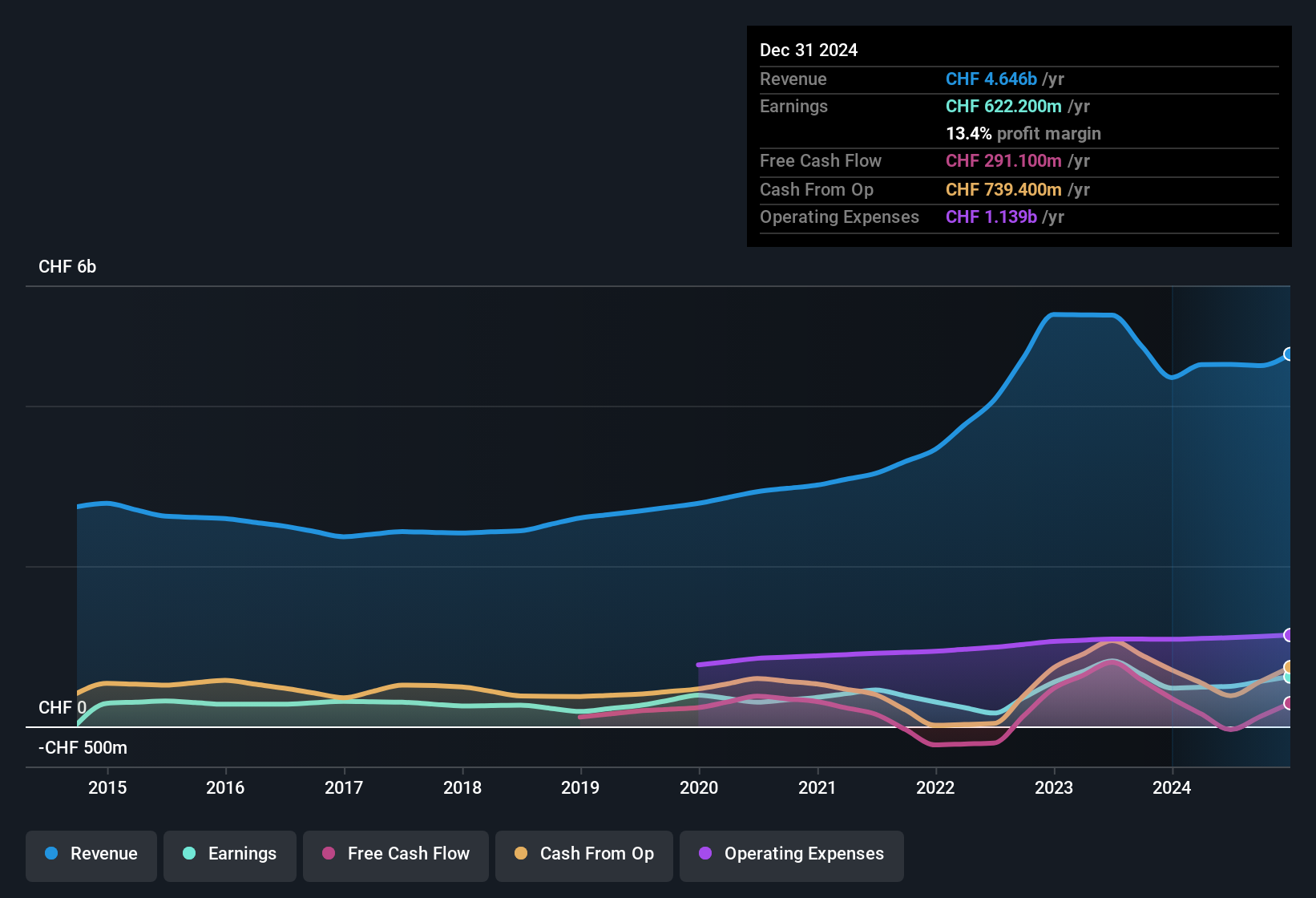The image size is (1316, 898).
Task: Click the Earnings endpoint marker at the right
Action: tap(1289, 679)
